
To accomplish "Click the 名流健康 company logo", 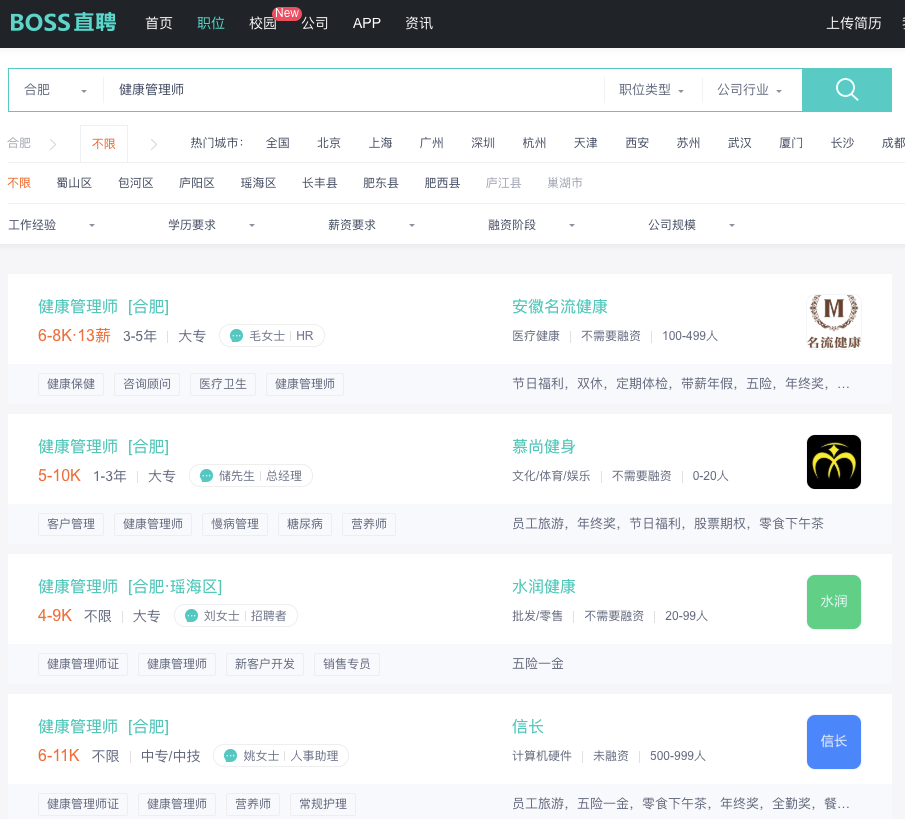I will click(x=833, y=321).
